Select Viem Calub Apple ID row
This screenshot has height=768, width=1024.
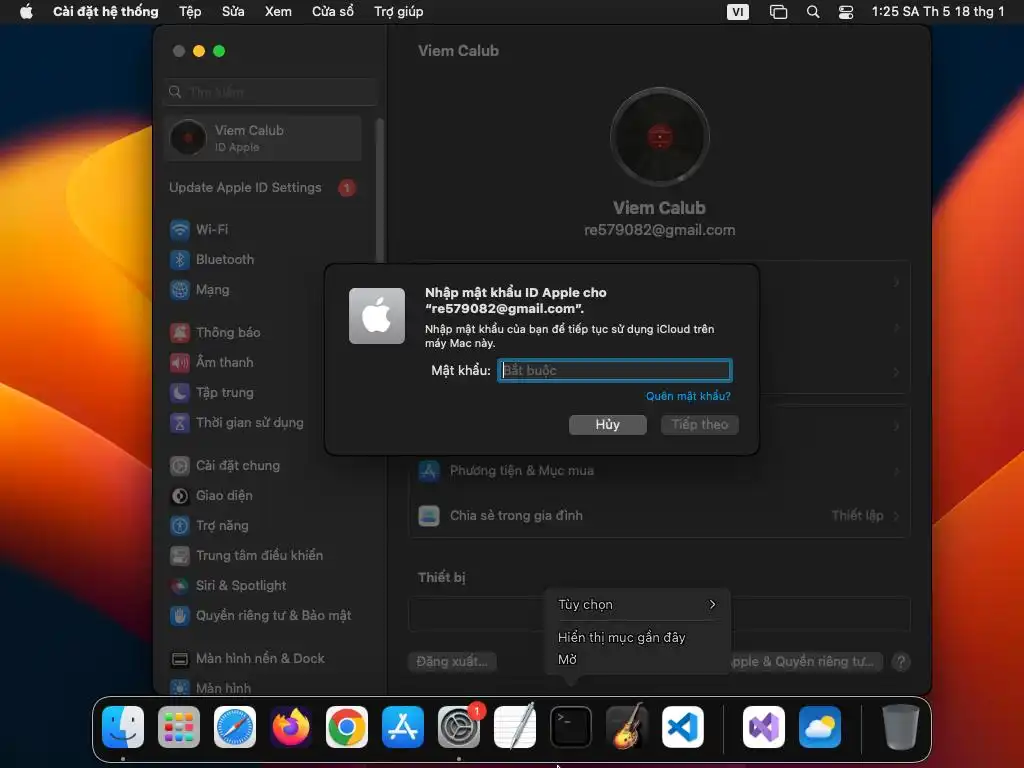click(x=263, y=138)
